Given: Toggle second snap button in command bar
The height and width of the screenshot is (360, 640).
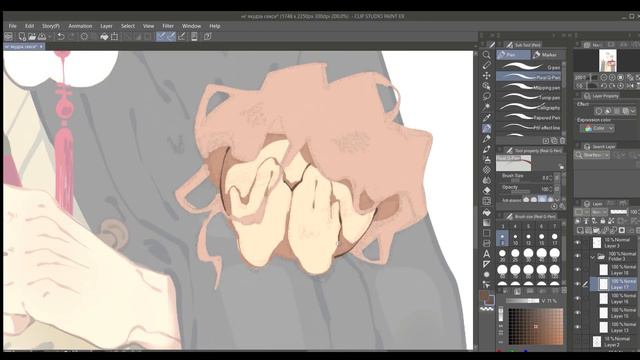Looking at the screenshot, I should [171, 36].
